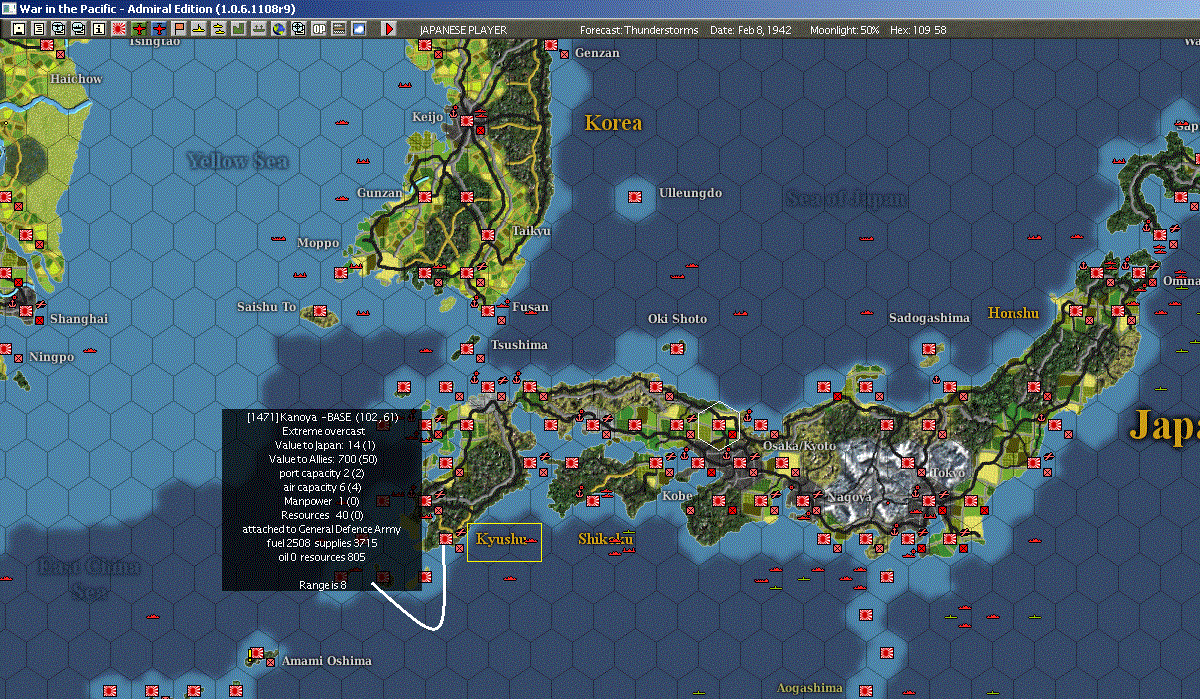Click the 'Date: Feb 8, 1942' status
This screenshot has height=699, width=1200.
point(750,30)
